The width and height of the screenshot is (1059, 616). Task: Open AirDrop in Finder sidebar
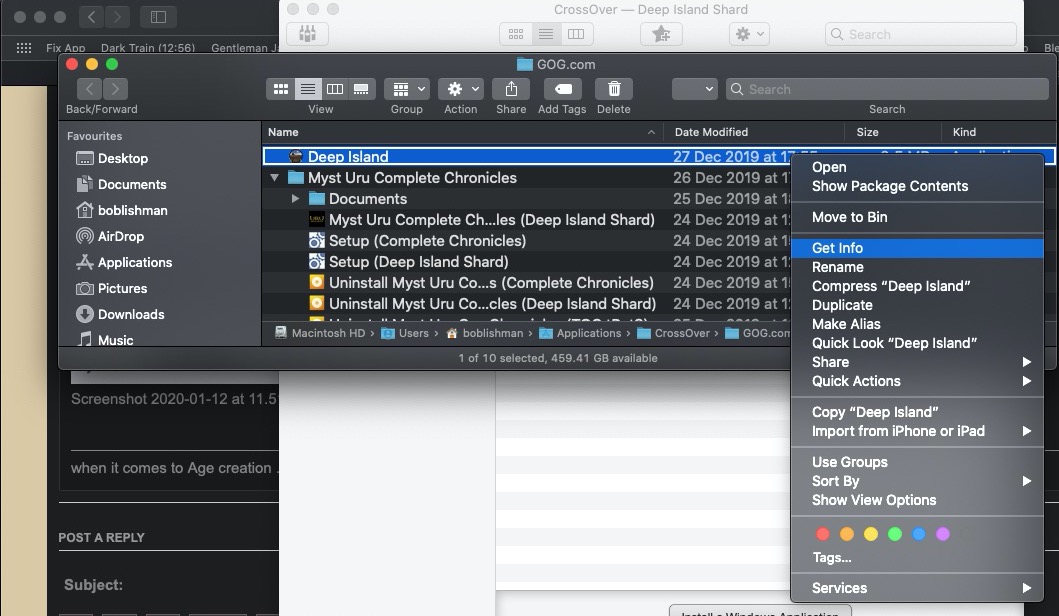pyautogui.click(x=110, y=236)
